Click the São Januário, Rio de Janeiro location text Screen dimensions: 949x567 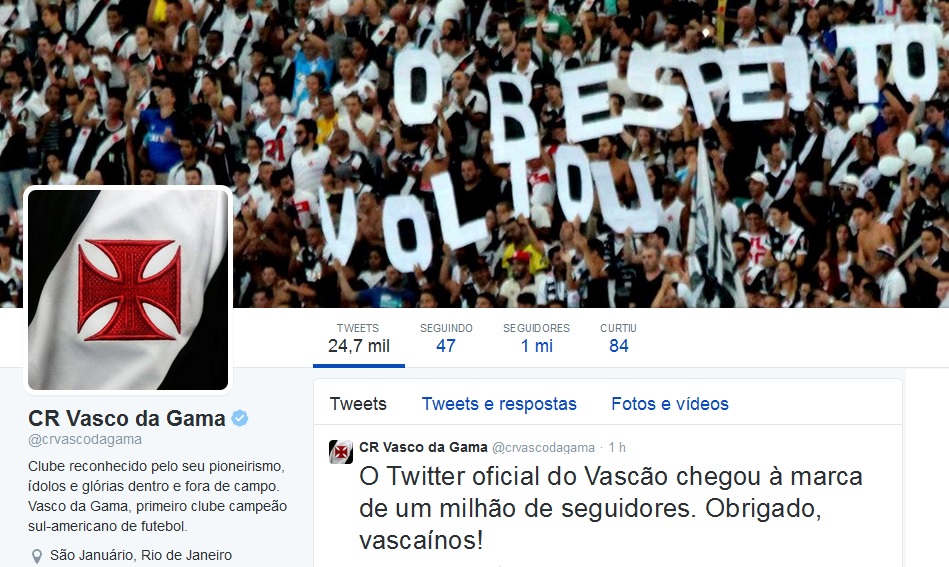pyautogui.click(x=141, y=556)
